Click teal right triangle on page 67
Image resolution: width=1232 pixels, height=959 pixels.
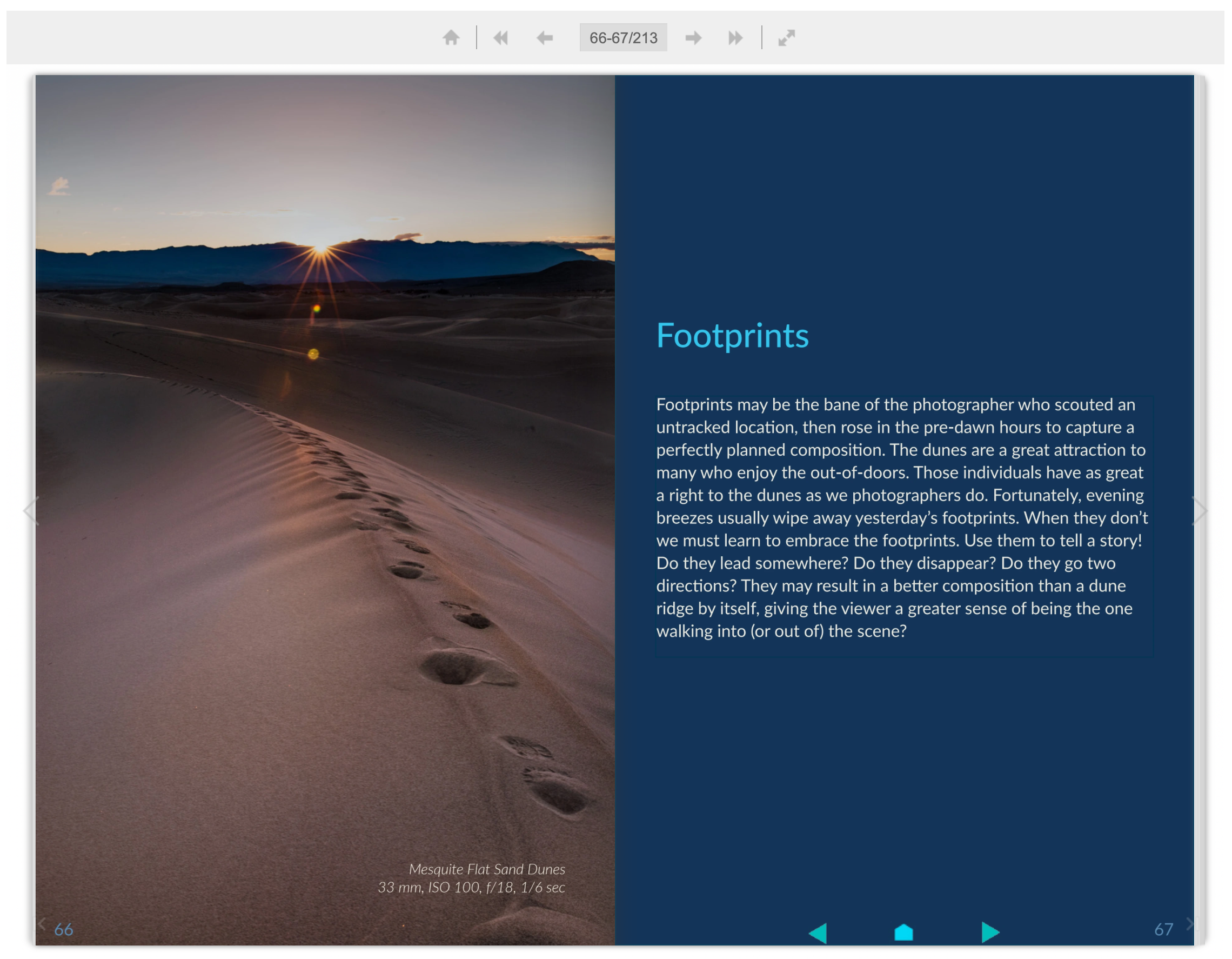(989, 932)
